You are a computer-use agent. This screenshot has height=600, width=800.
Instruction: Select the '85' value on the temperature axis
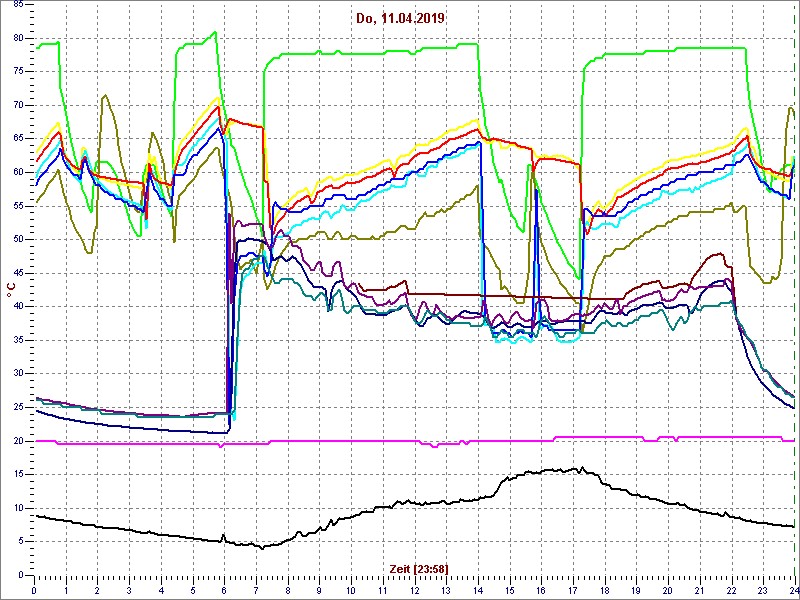[x=17, y=5]
